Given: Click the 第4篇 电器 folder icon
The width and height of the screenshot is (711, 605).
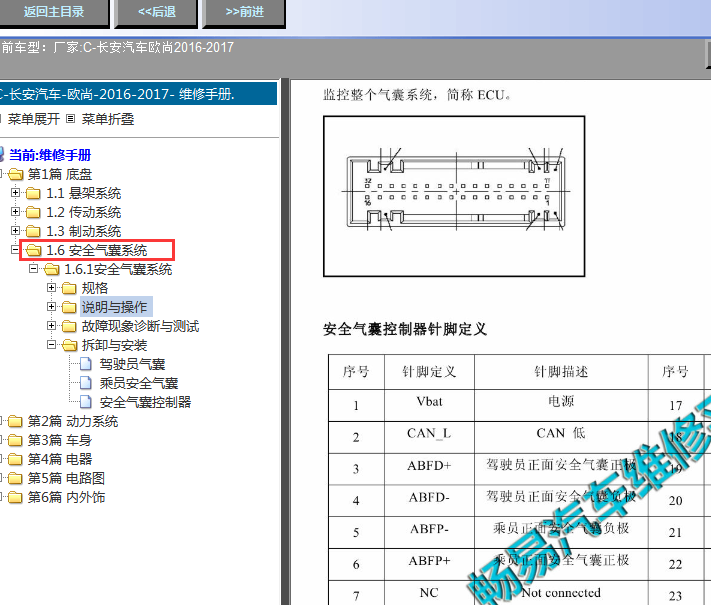Looking at the screenshot, I should pyautogui.click(x=15, y=459).
